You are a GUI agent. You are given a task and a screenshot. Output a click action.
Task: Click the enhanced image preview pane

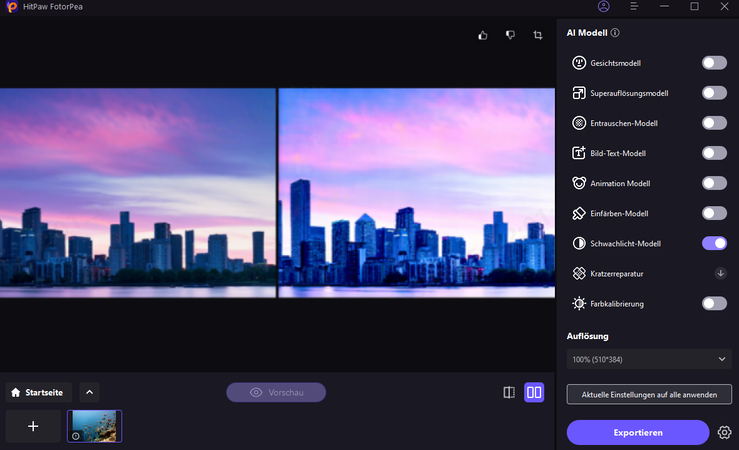(x=417, y=193)
